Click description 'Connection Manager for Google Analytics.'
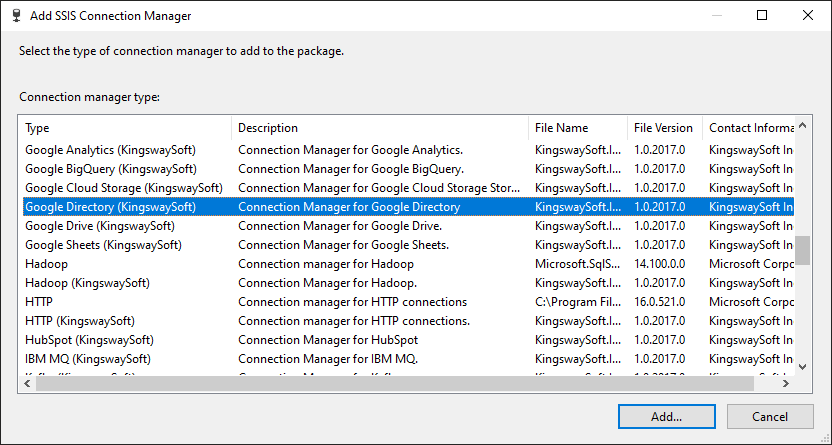The width and height of the screenshot is (832, 445). [x=350, y=150]
